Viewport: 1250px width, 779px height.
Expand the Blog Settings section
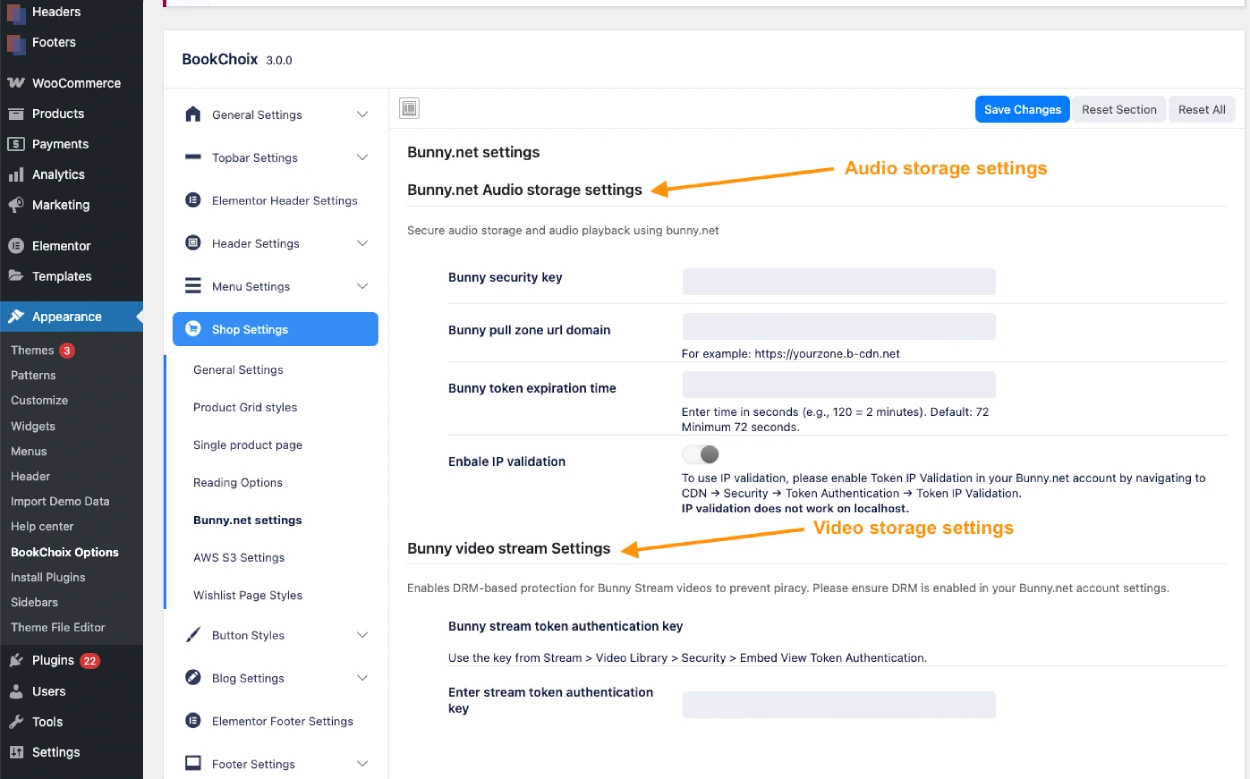click(361, 678)
